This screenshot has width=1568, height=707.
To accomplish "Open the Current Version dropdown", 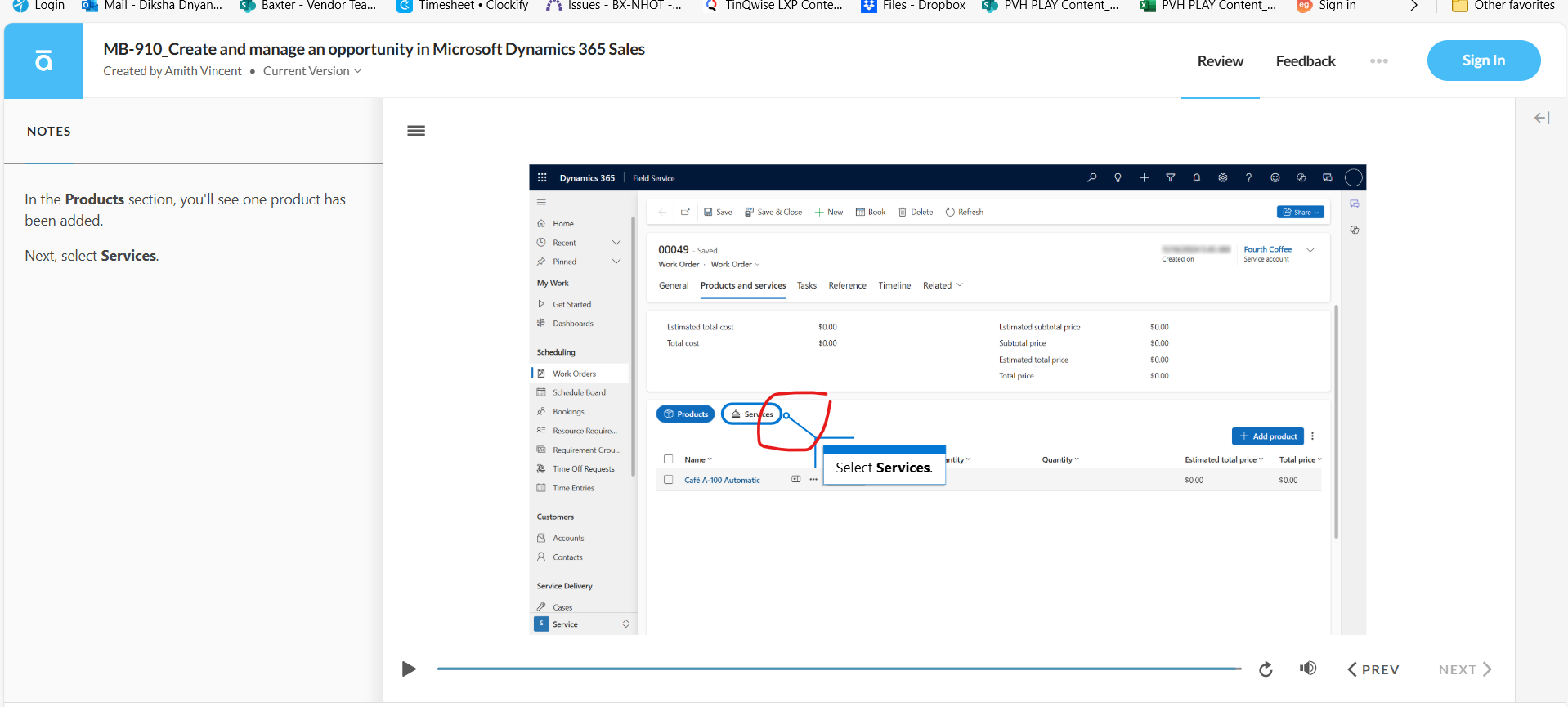I will [x=312, y=71].
